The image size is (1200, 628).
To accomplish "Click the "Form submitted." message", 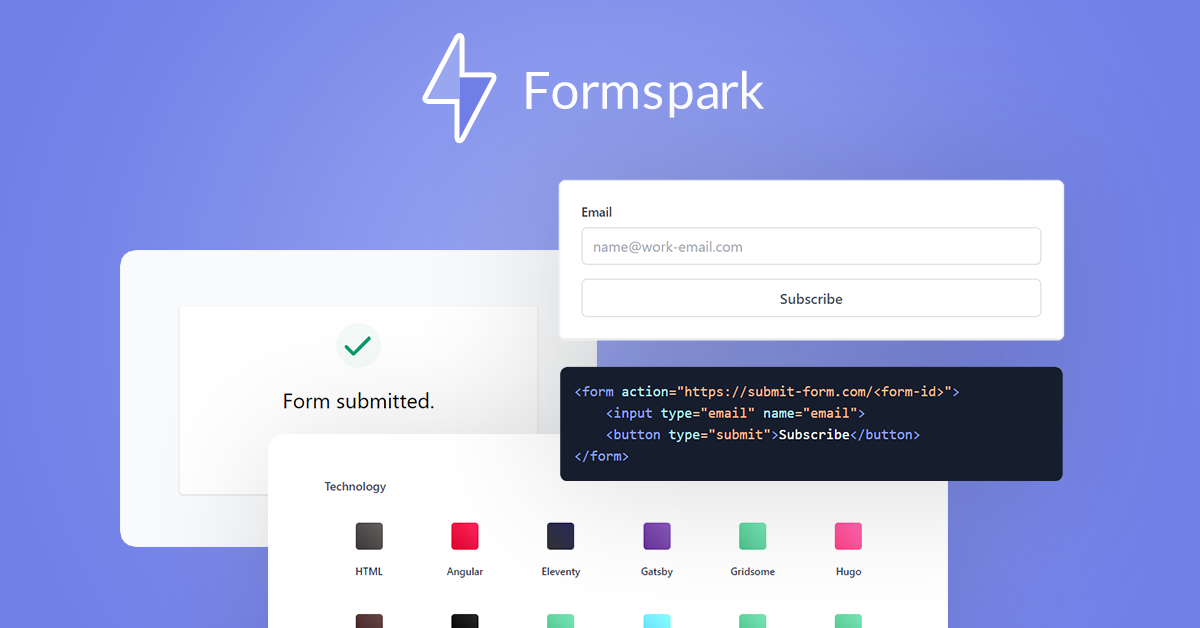I will coord(358,401).
